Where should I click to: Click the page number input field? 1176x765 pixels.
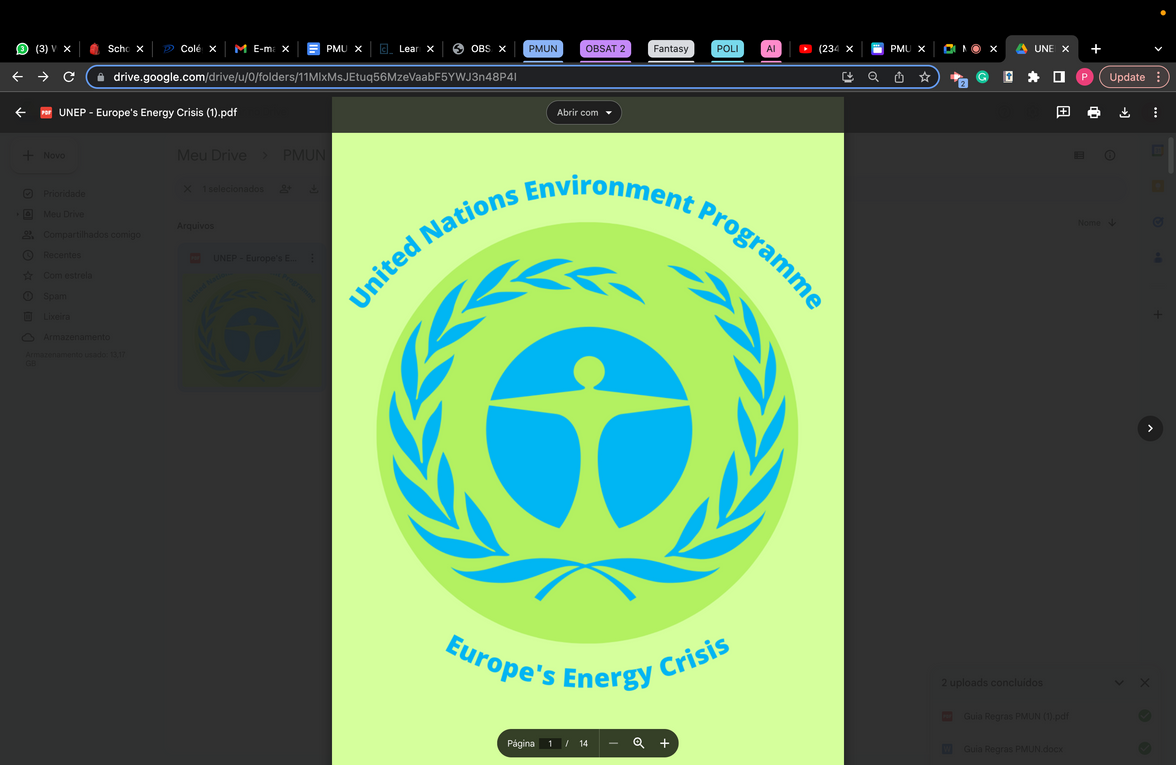(550, 743)
